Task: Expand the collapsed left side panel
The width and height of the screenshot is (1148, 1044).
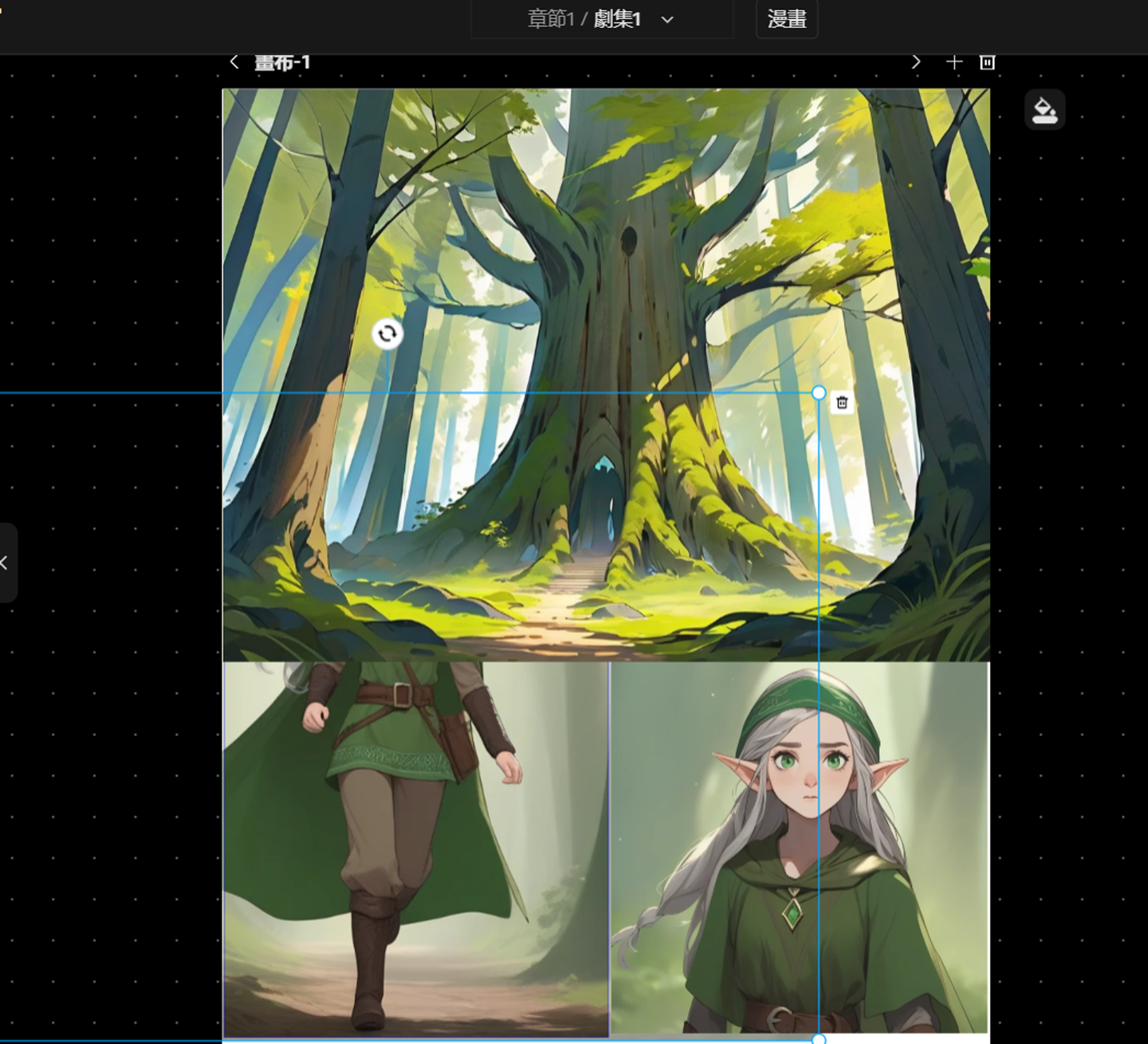Action: point(6,563)
